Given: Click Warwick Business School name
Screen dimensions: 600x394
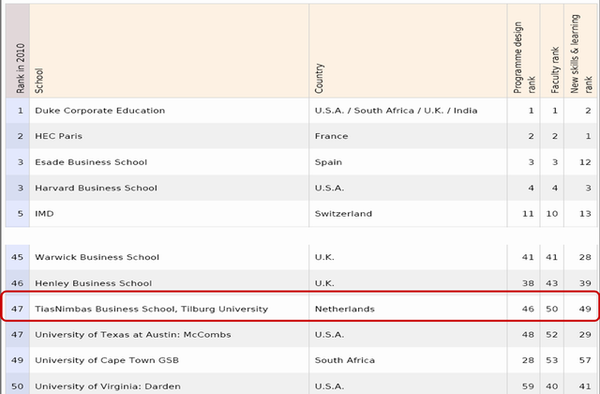Looking at the screenshot, I should (x=97, y=257).
